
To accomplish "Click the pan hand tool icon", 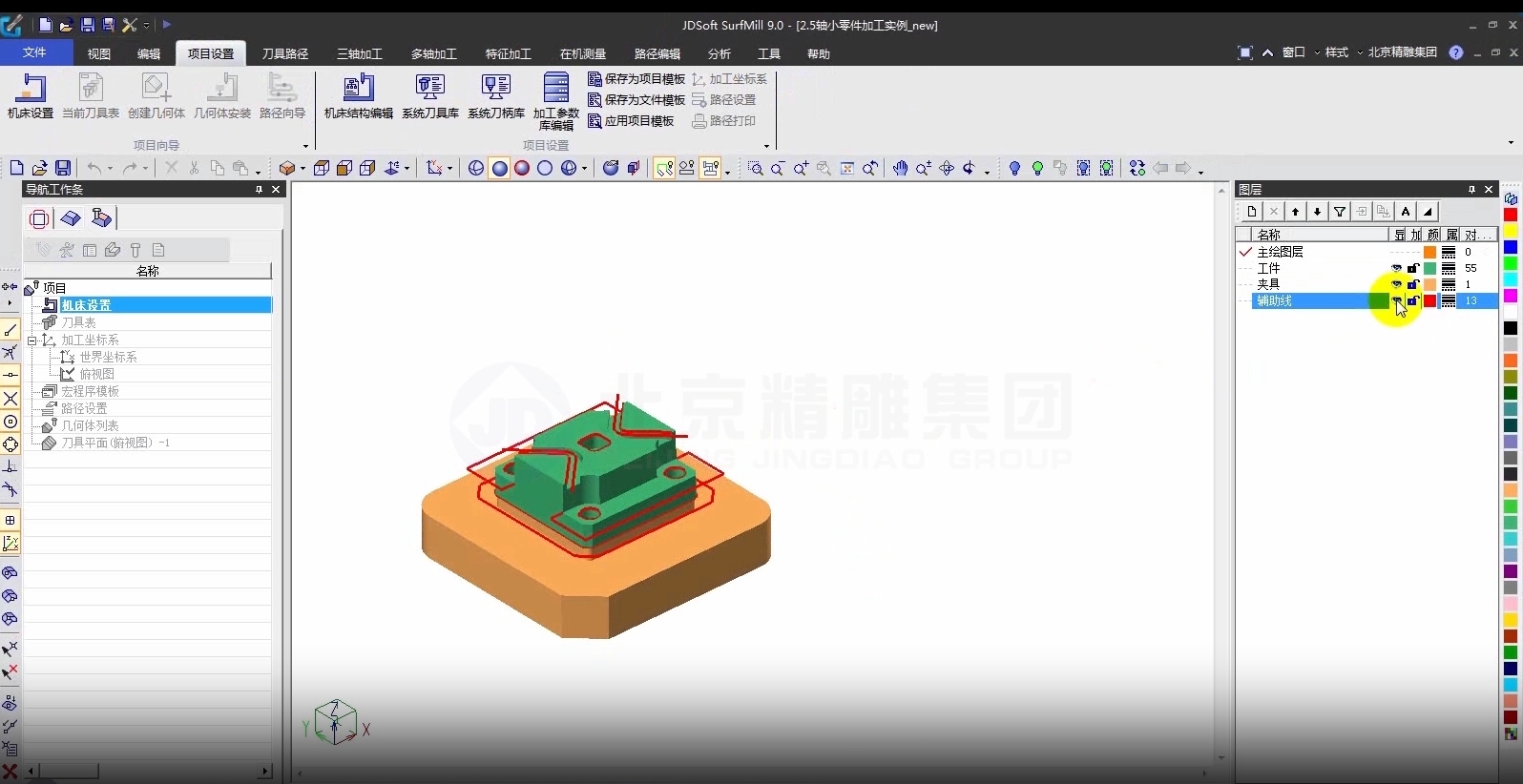I will 900,168.
